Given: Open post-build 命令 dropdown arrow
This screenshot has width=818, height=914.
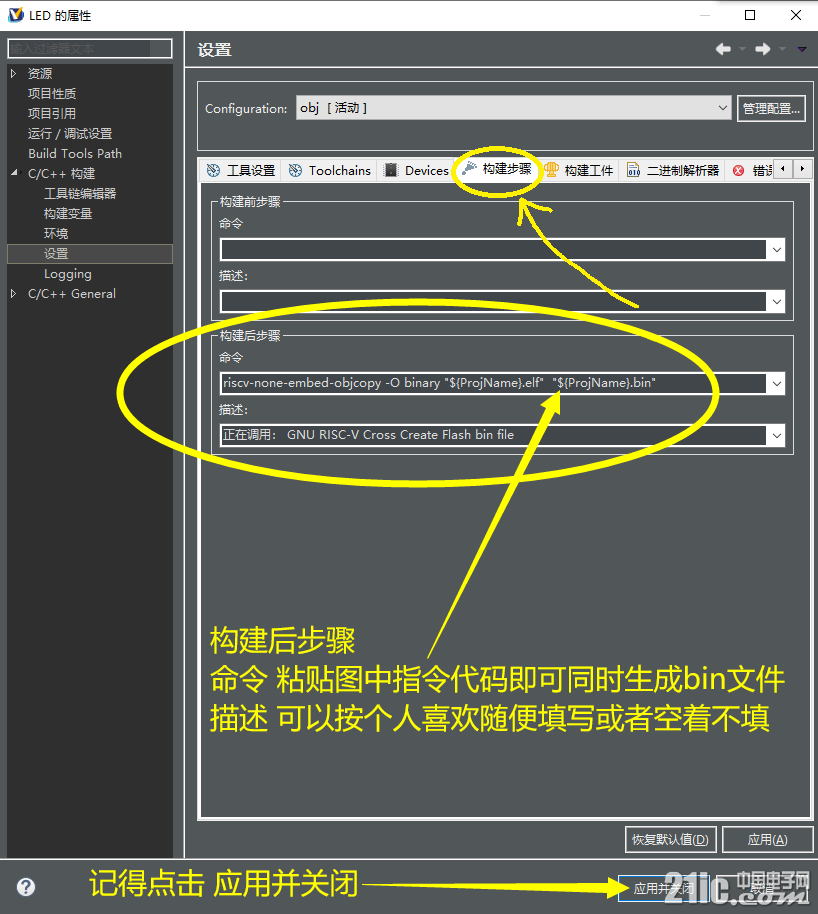Looking at the screenshot, I should [777, 384].
